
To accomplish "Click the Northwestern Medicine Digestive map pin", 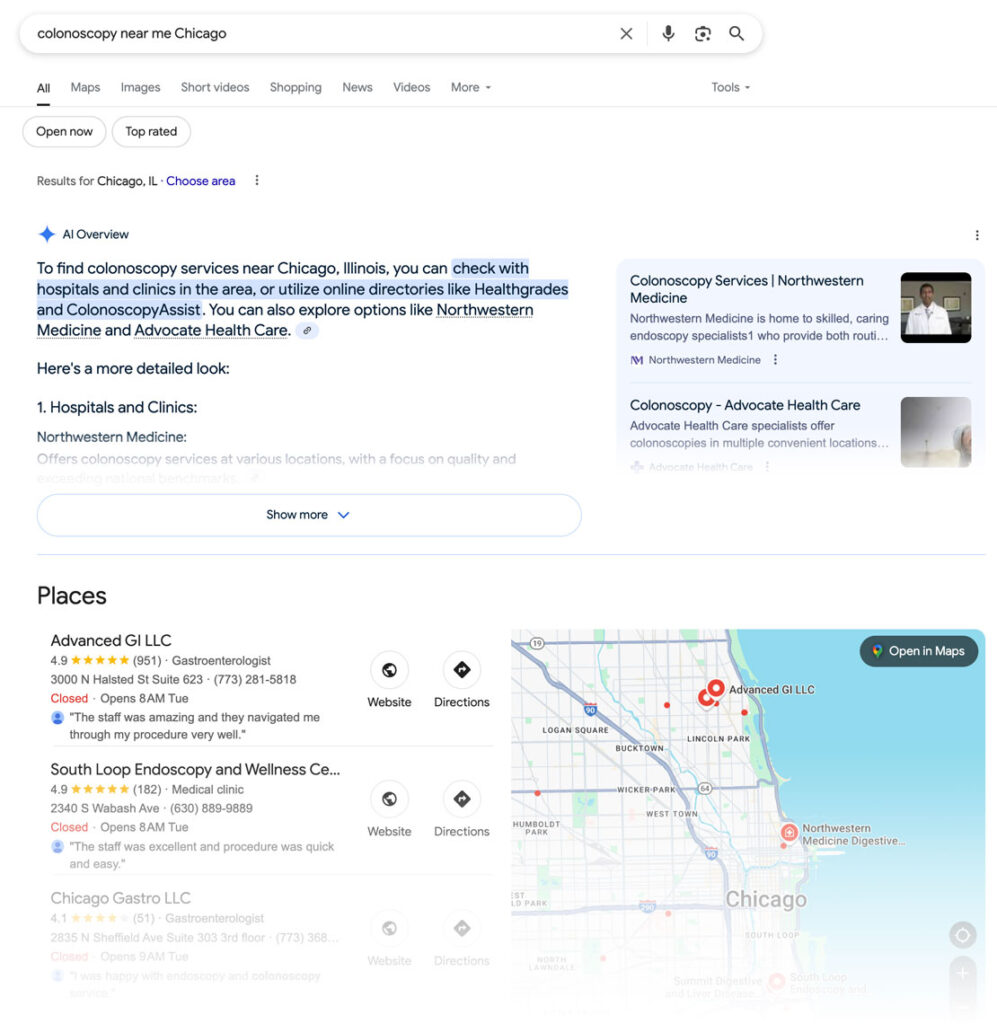I will pyautogui.click(x=789, y=832).
